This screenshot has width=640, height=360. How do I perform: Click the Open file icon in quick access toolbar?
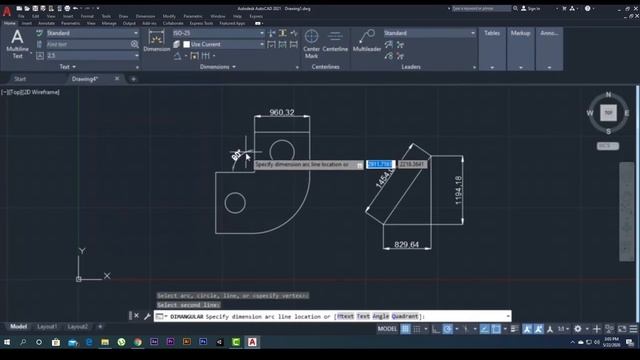click(x=27, y=8)
